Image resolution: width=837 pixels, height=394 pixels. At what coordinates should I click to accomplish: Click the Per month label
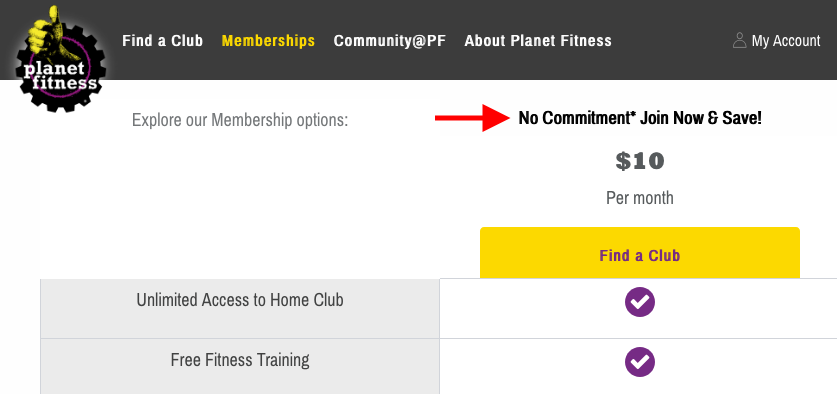639,198
